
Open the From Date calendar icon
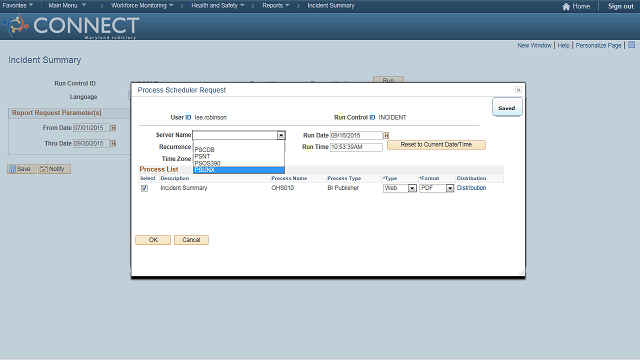(x=113, y=128)
